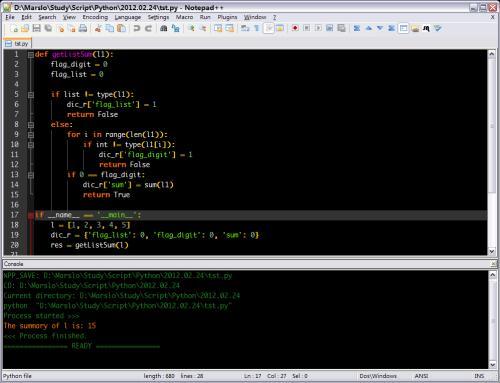The width and height of the screenshot is (500, 383).
Task: Click the Cut scissors toolbar icon
Action: (x=98, y=28)
